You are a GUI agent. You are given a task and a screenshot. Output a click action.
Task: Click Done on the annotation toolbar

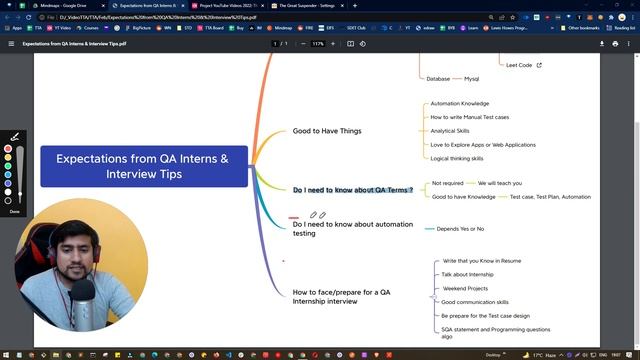click(14, 211)
